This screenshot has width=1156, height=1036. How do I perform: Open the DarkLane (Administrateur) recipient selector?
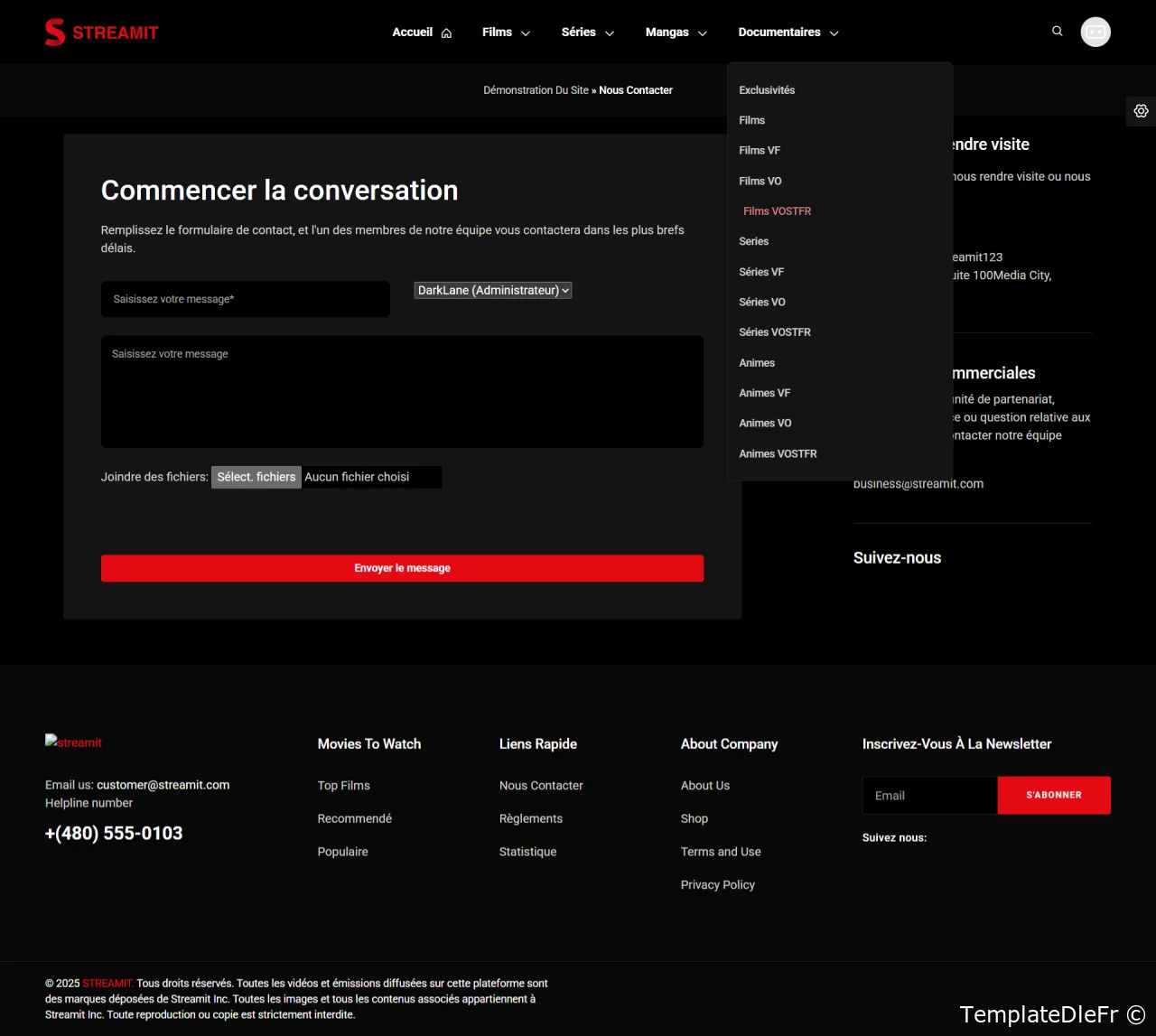click(x=493, y=291)
